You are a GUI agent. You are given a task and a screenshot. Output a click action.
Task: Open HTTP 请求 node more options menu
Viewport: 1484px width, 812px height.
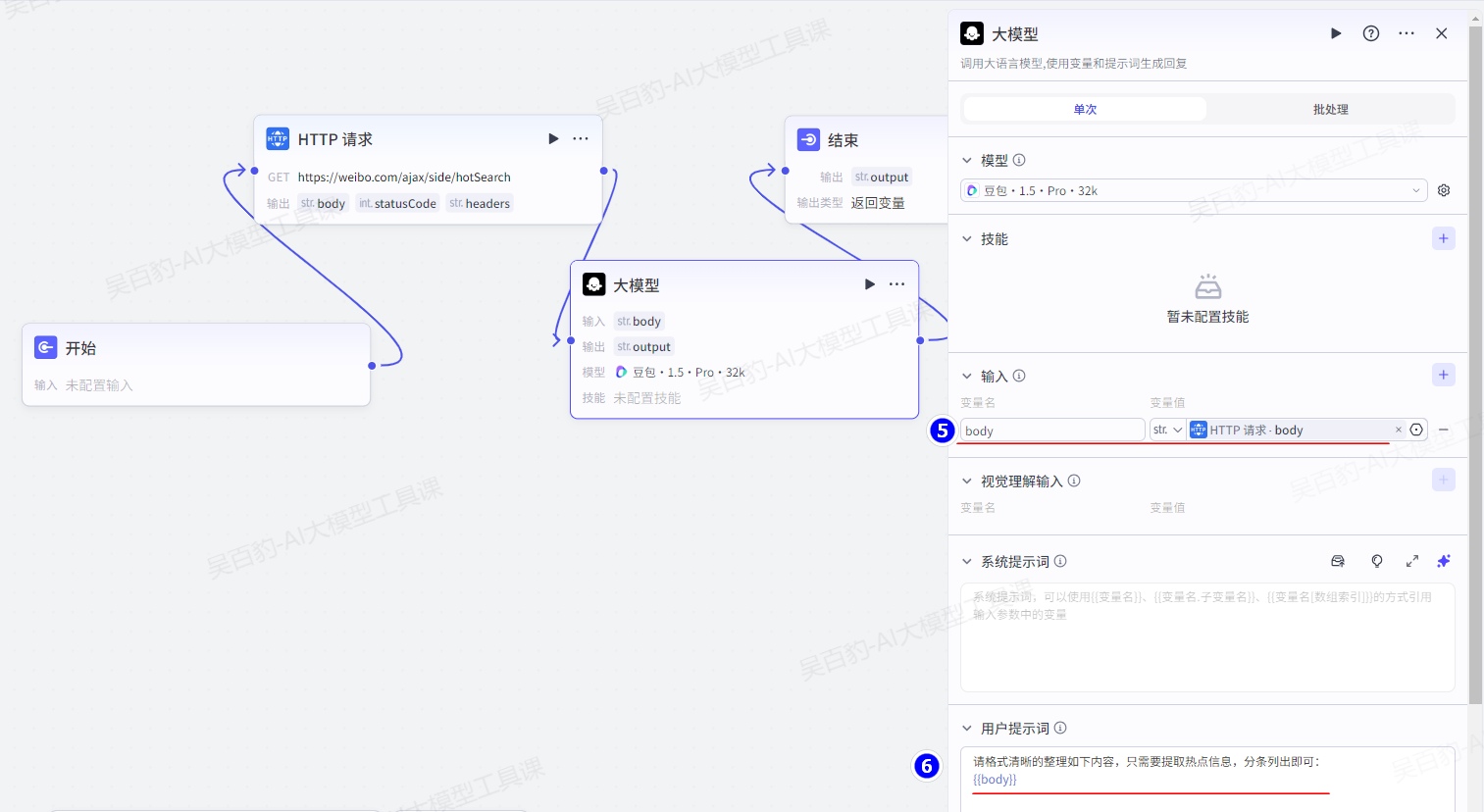tap(581, 139)
